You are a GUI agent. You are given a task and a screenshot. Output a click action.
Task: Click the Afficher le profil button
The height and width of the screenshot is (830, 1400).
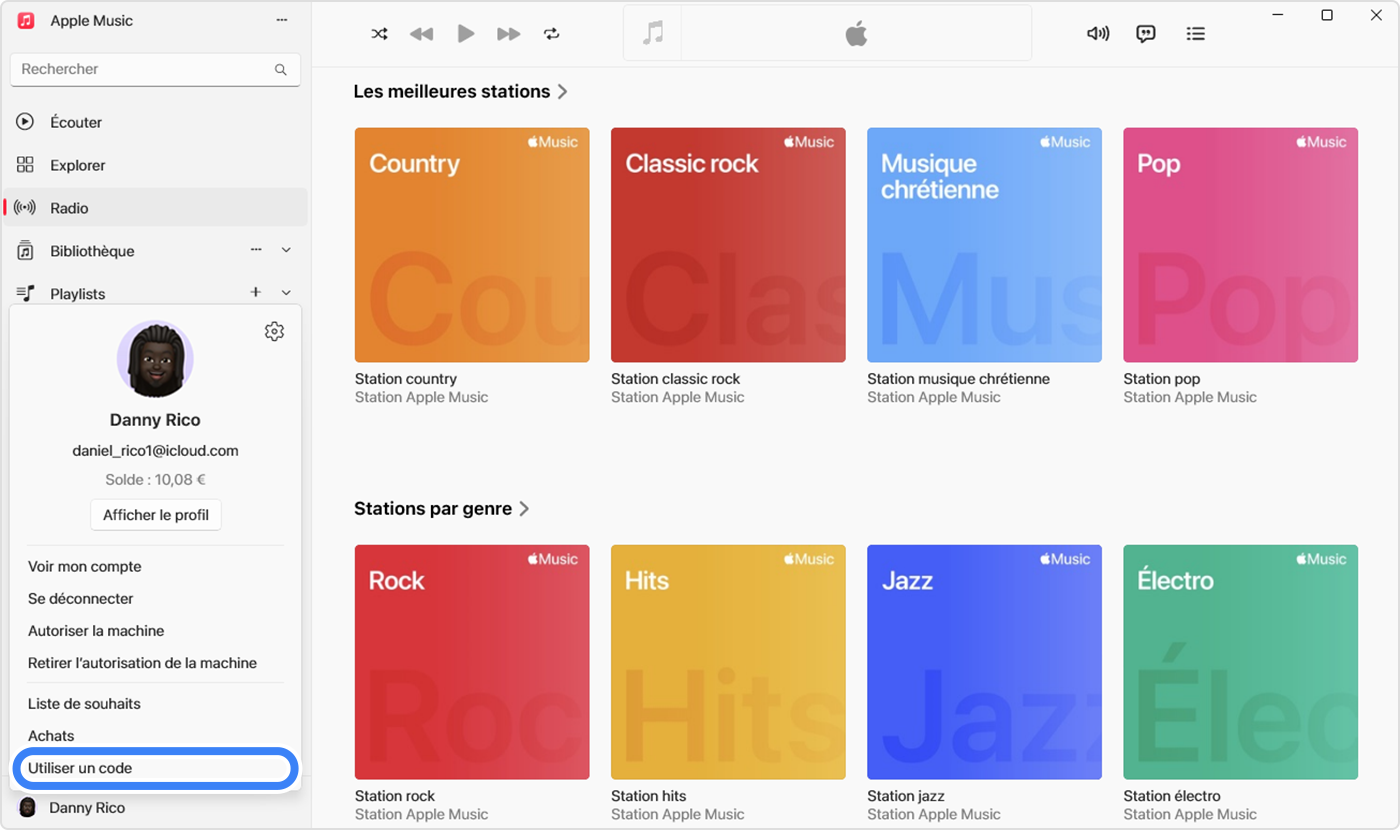[155, 514]
